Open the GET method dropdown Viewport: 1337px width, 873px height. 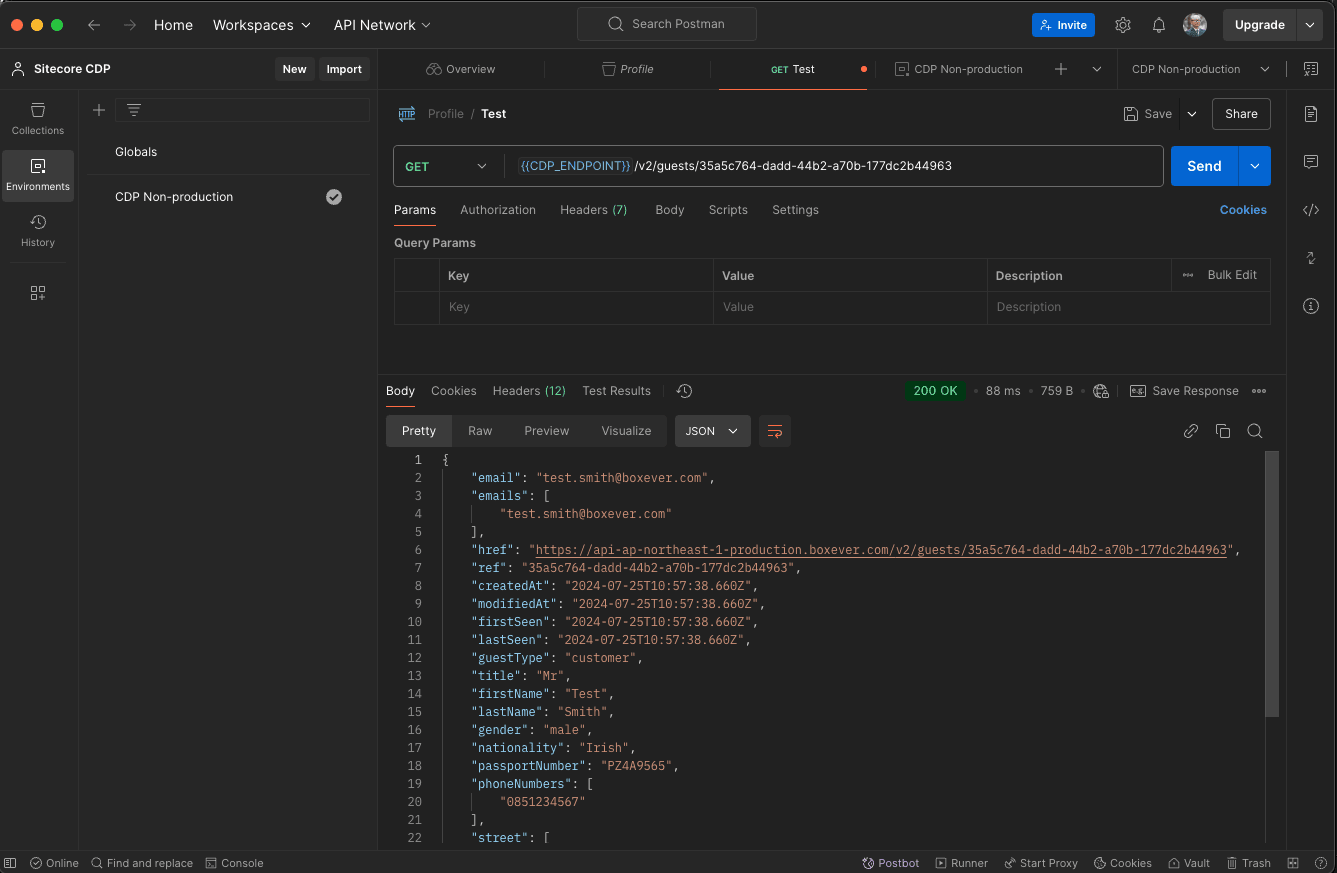(x=446, y=167)
